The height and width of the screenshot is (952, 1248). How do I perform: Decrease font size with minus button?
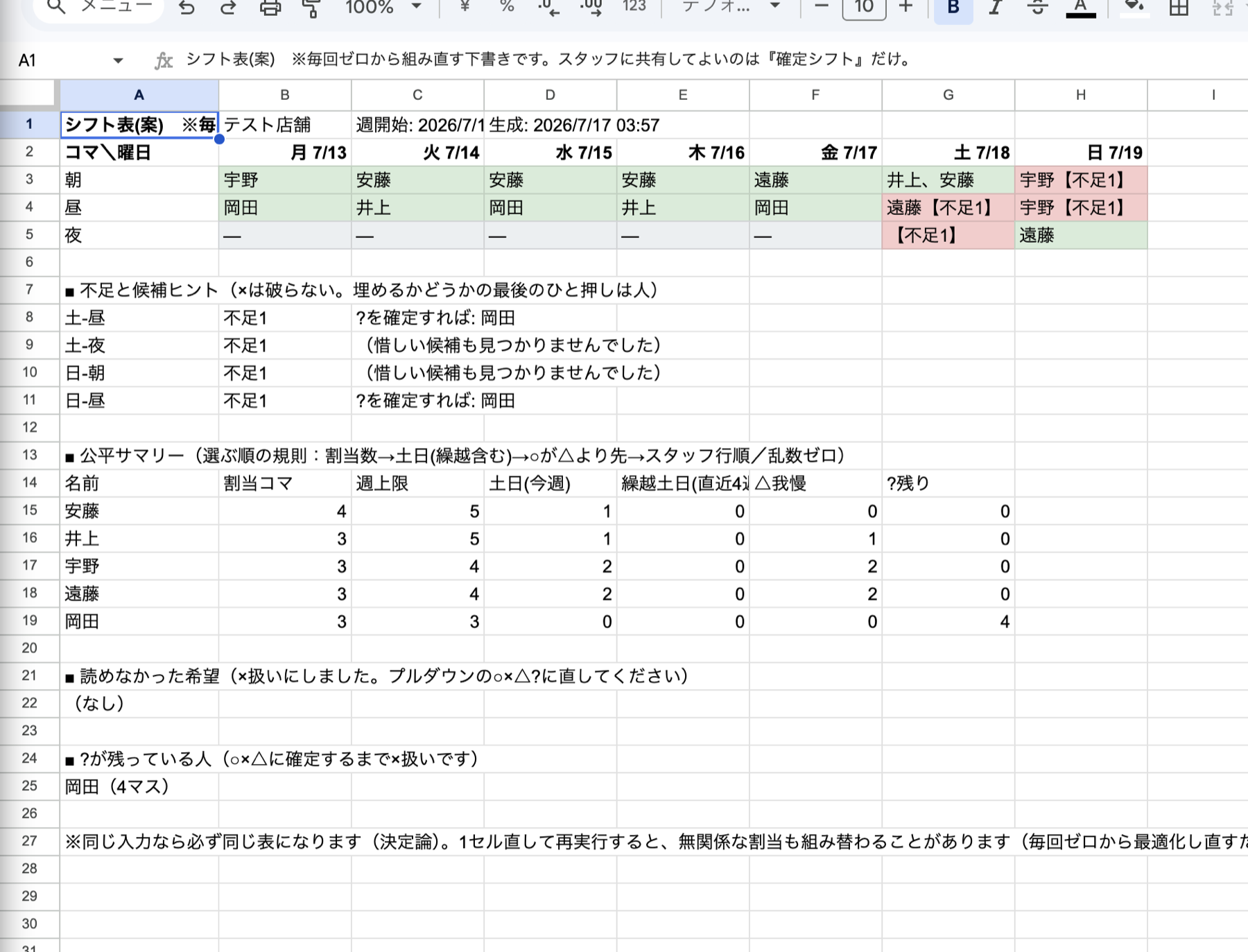click(x=822, y=7)
